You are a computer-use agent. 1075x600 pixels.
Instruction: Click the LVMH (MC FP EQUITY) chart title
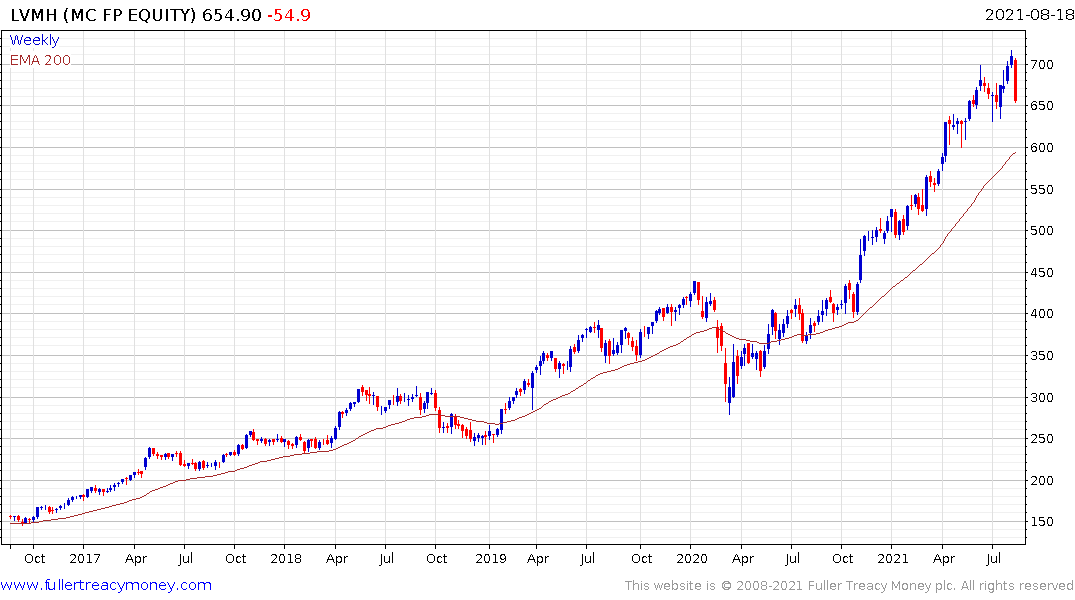[104, 15]
